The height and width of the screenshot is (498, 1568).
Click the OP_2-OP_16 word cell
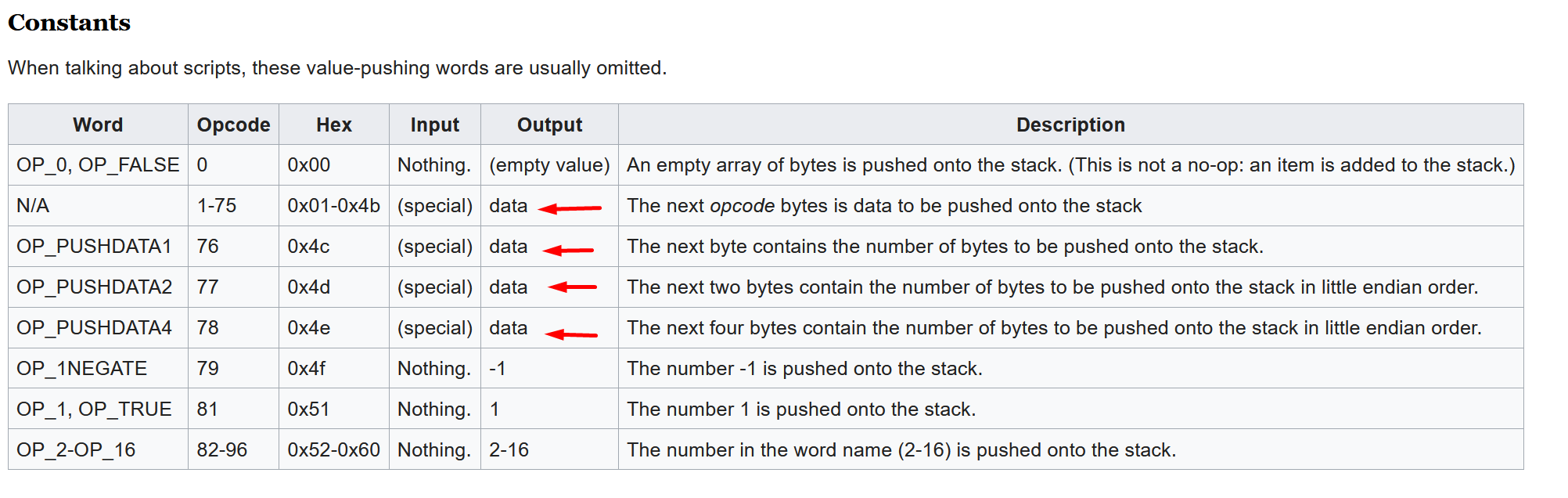98,450
